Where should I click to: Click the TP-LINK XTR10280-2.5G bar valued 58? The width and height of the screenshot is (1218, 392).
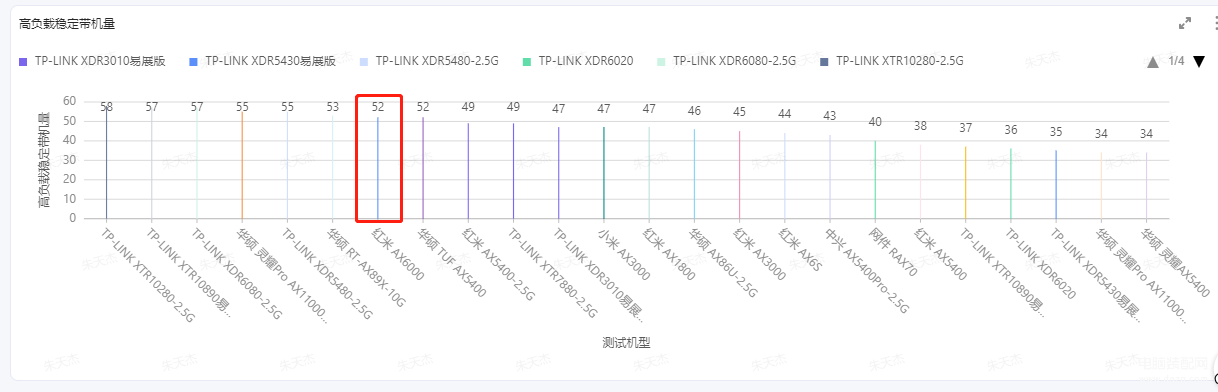pos(106,161)
